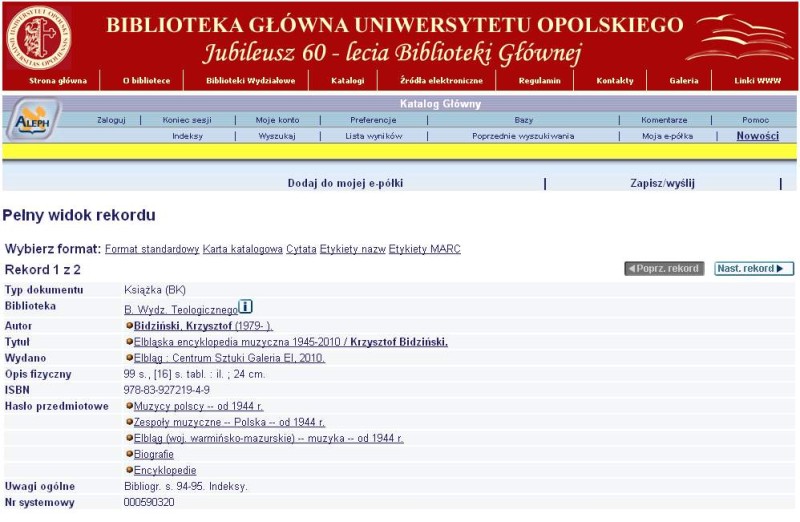Open O bibliotece menu item
The height and width of the screenshot is (522, 800).
point(146,81)
